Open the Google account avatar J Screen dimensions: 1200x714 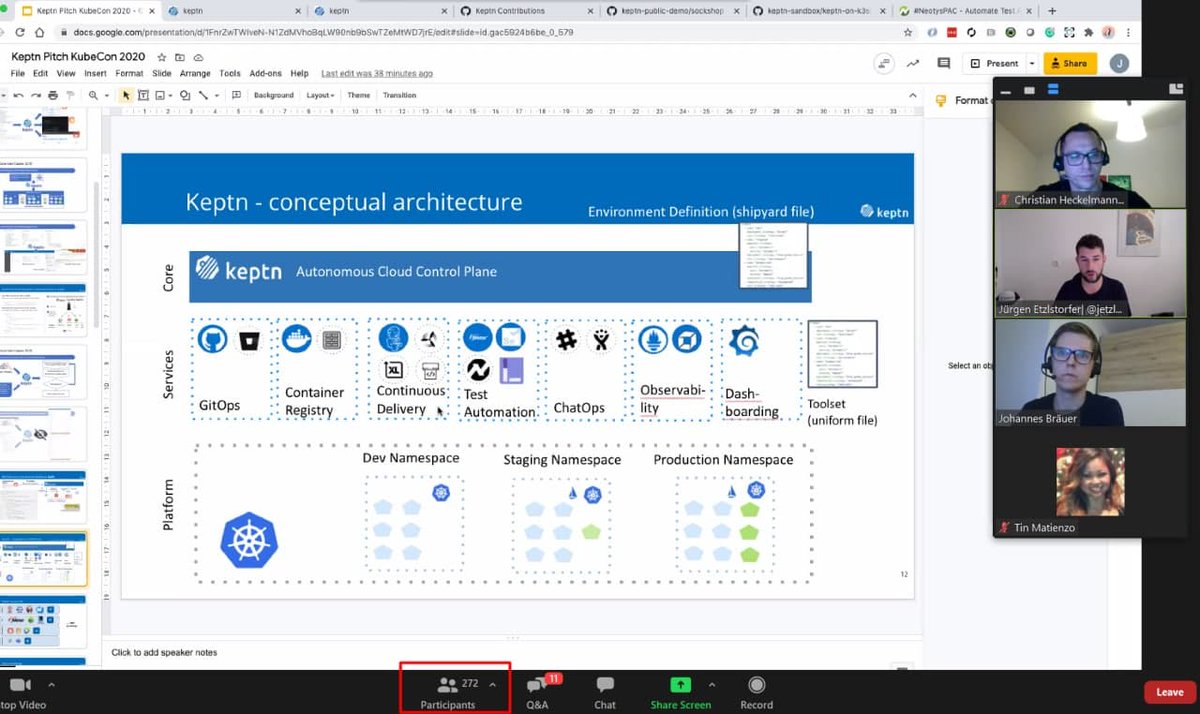pyautogui.click(x=1120, y=63)
